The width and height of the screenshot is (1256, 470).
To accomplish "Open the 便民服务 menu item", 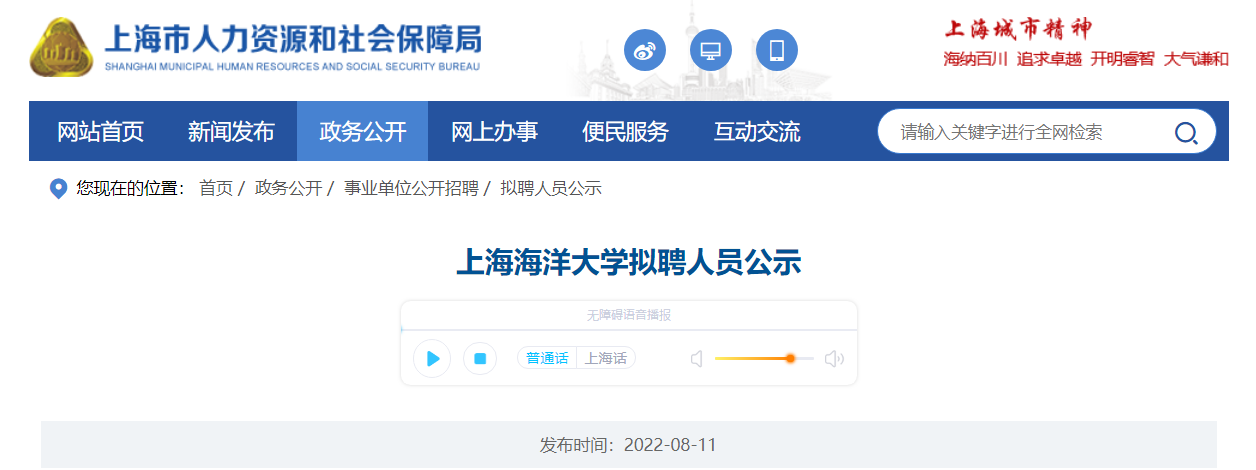I will click(x=625, y=131).
